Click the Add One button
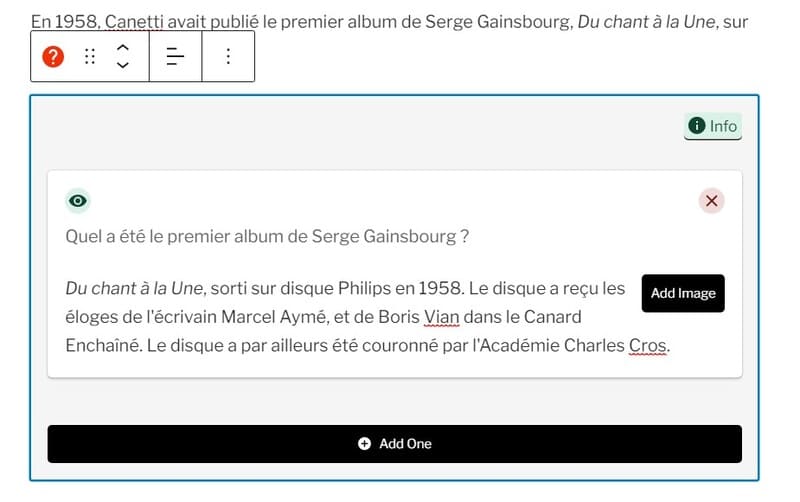Image resolution: width=800 pixels, height=502 pixels. 394,444
